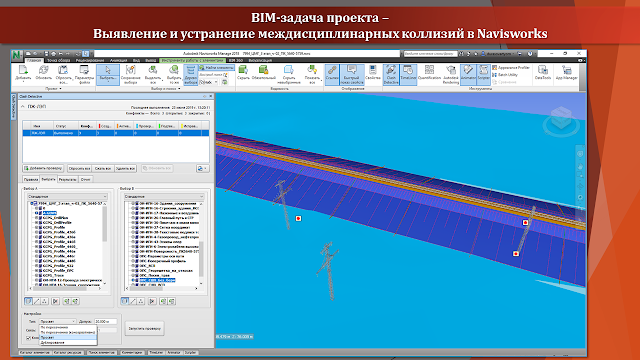Open the Результаты tab in Clash Detective

pos(67,179)
